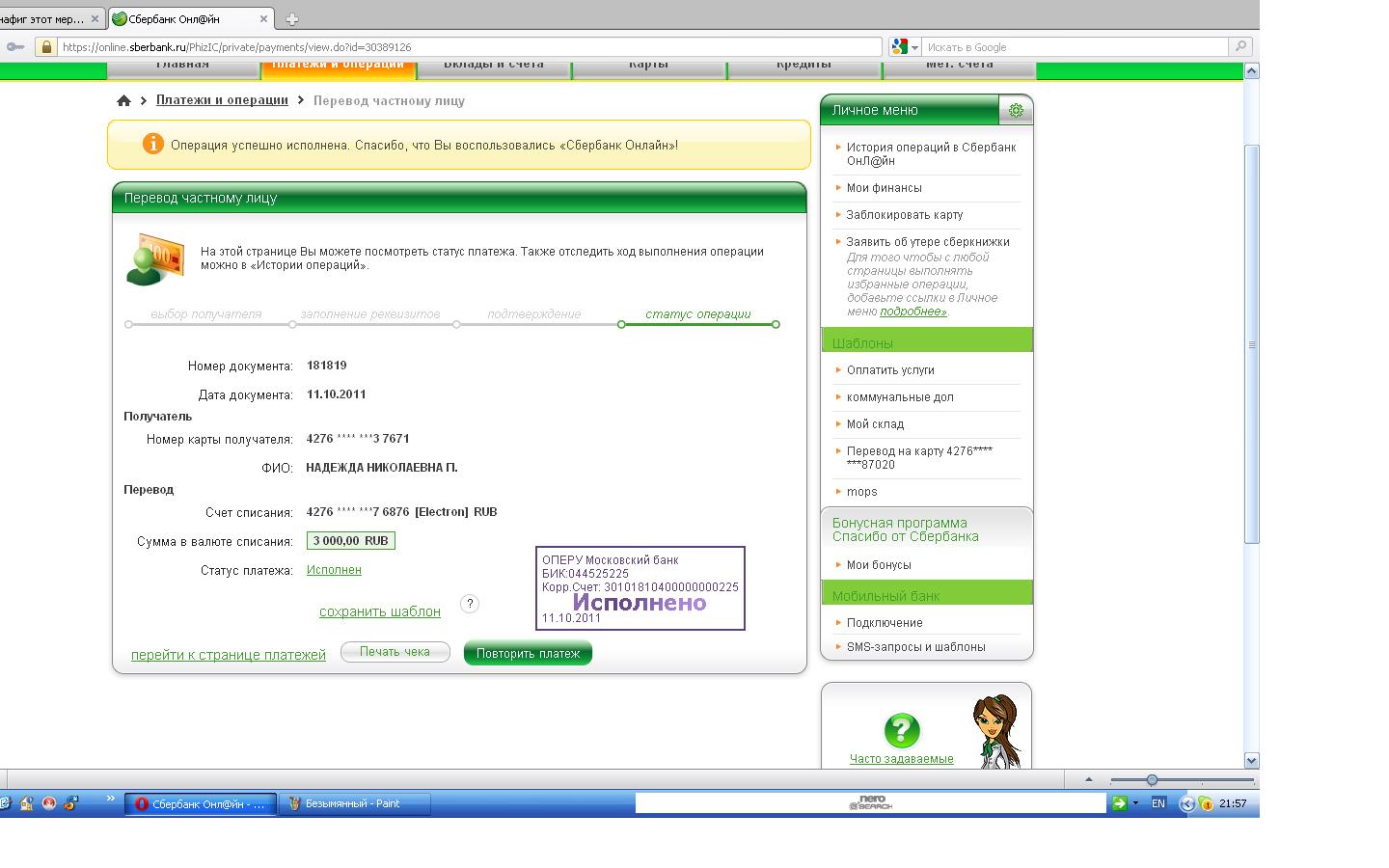Click the Исполнено bank stamp image
Image resolution: width=1389 pixels, height=868 pixels.
[640, 588]
